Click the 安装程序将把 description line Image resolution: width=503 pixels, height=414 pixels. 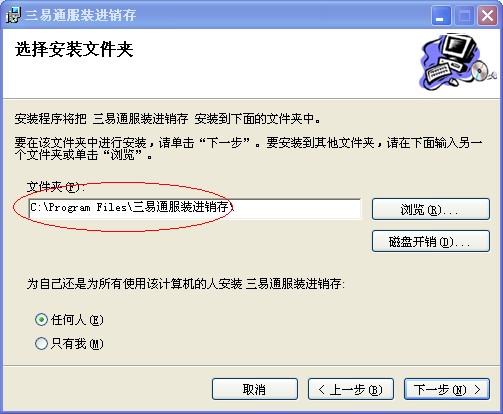click(167, 119)
